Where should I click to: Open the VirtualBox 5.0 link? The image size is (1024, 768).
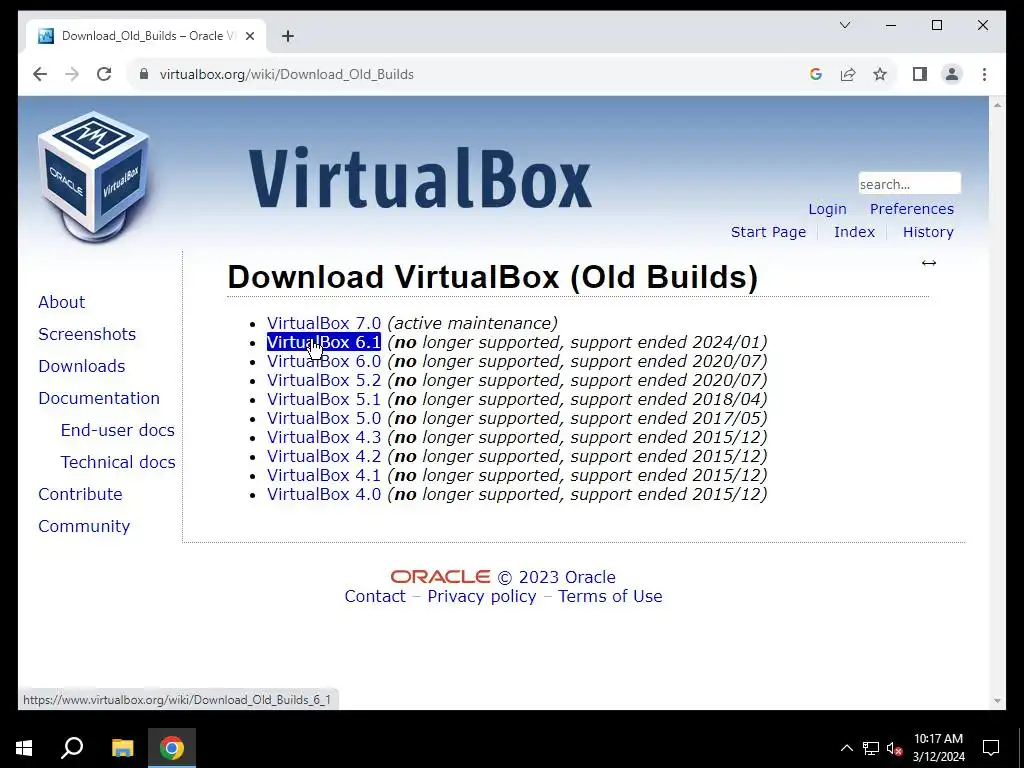point(323,418)
